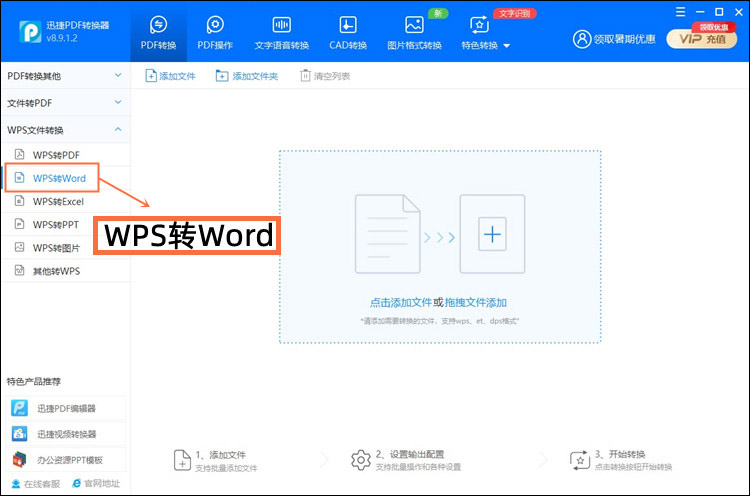Select WPS转PDF in sidebar
The image size is (750, 496).
pyautogui.click(x=65, y=155)
